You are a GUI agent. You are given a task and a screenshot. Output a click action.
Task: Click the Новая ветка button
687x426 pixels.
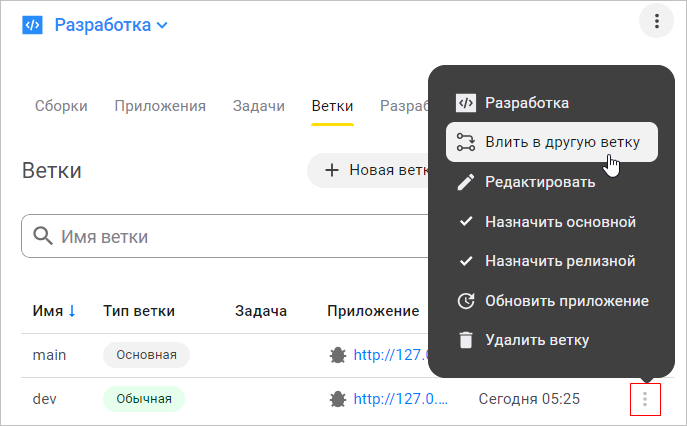click(368, 170)
